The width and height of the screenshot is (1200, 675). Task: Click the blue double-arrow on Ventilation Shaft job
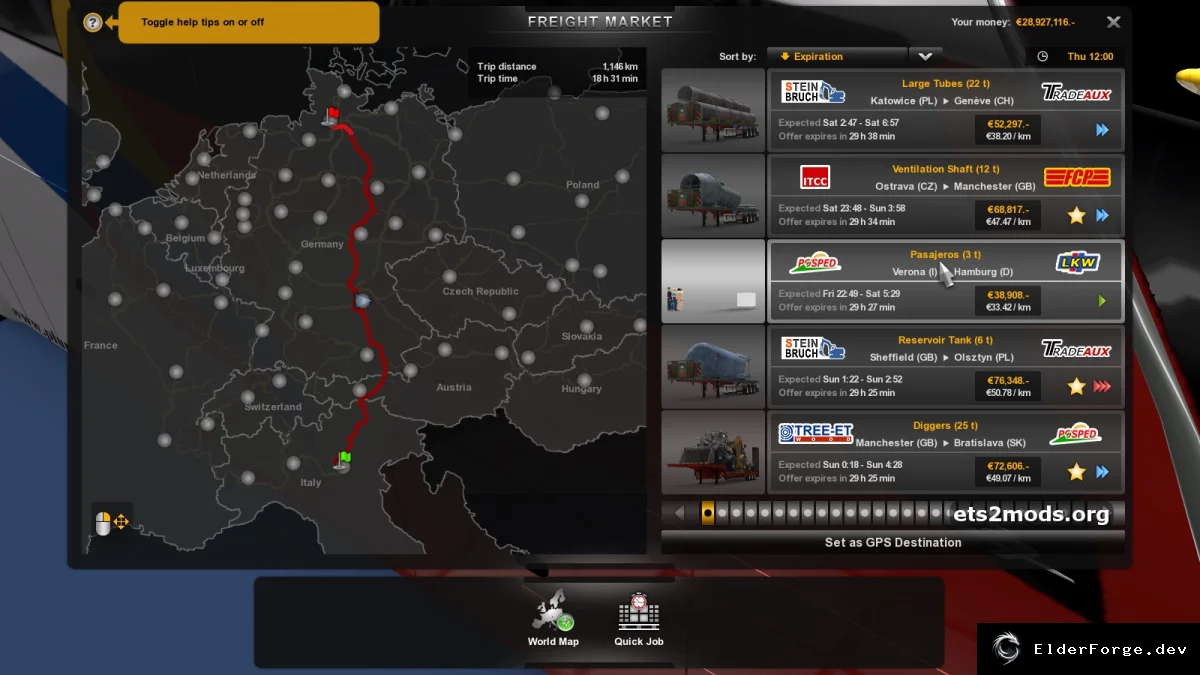tap(1102, 215)
